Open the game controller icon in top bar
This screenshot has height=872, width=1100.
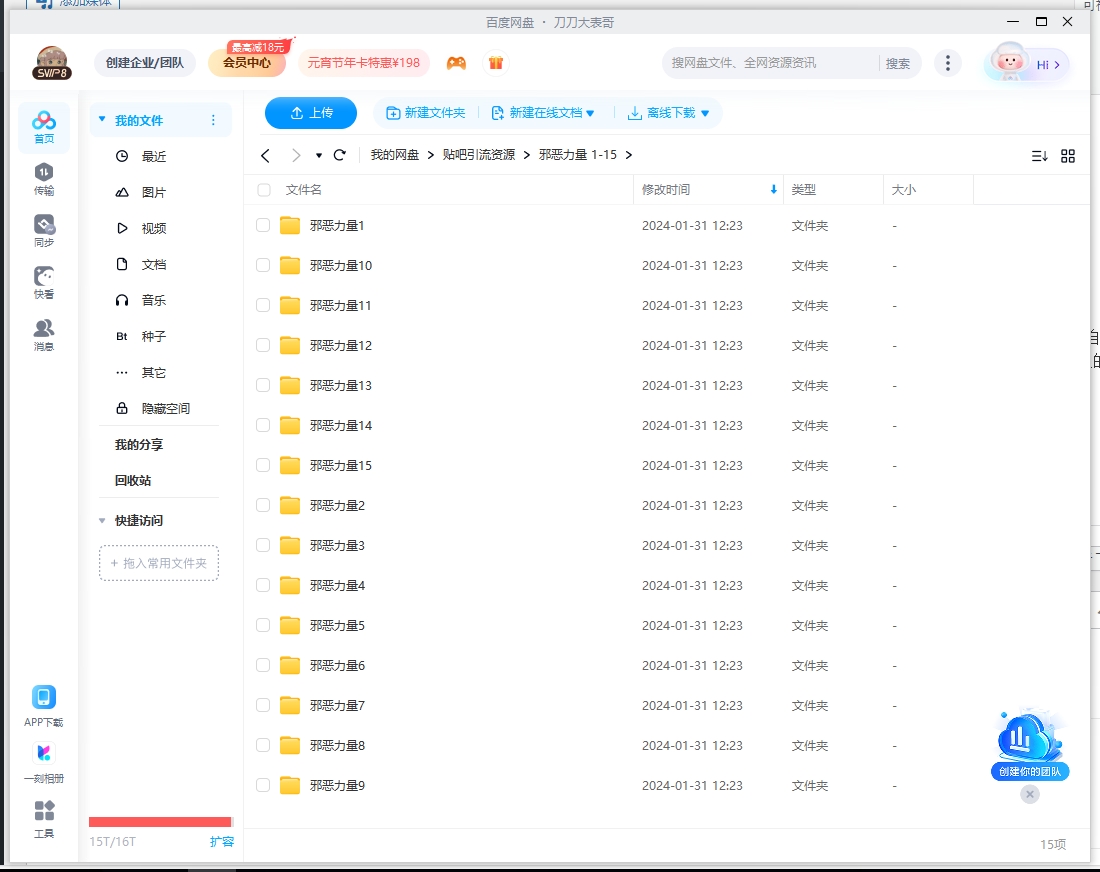(456, 62)
